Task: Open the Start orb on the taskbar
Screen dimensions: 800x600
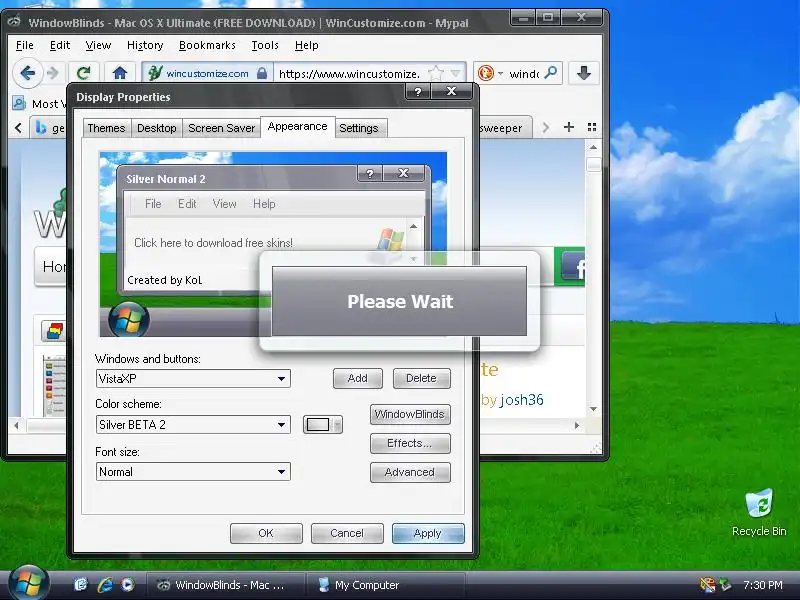Action: pyautogui.click(x=28, y=583)
